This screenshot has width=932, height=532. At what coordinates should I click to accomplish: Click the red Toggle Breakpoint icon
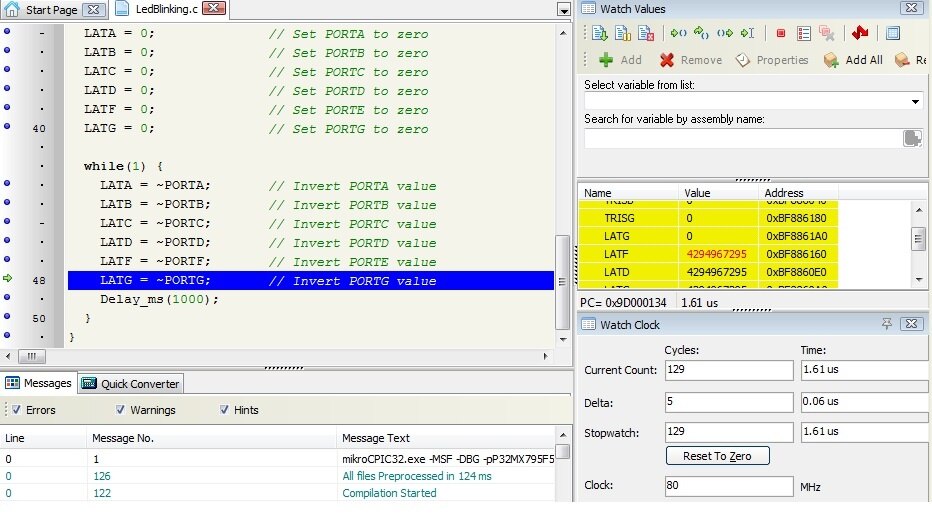pyautogui.click(x=781, y=33)
